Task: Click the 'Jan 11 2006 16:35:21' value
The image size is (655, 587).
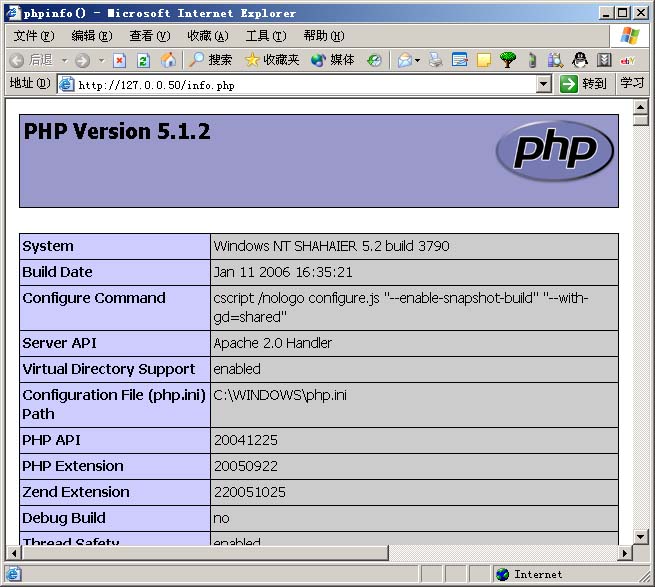Action: tap(283, 272)
